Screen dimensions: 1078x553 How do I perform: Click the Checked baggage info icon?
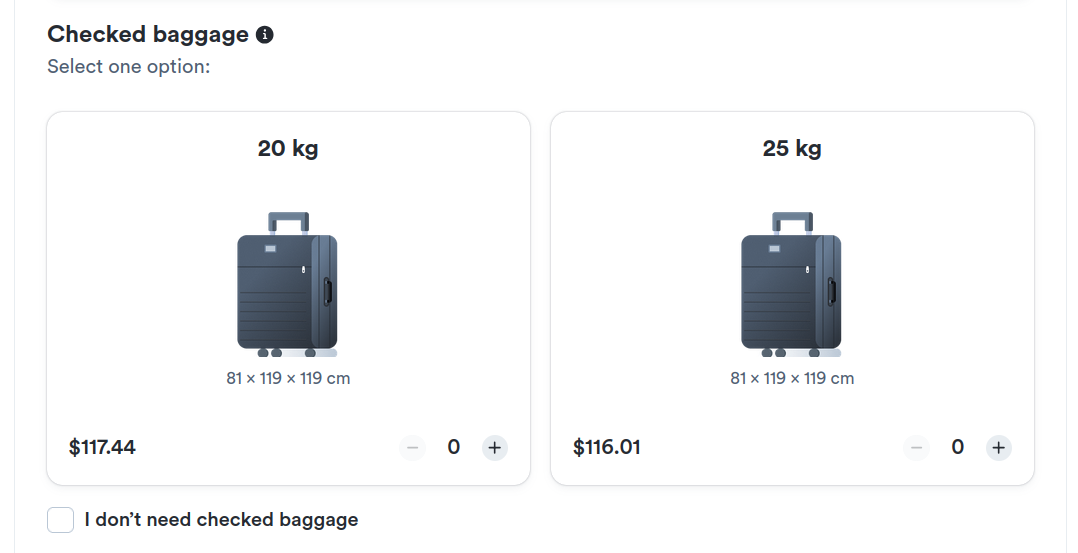click(x=264, y=35)
